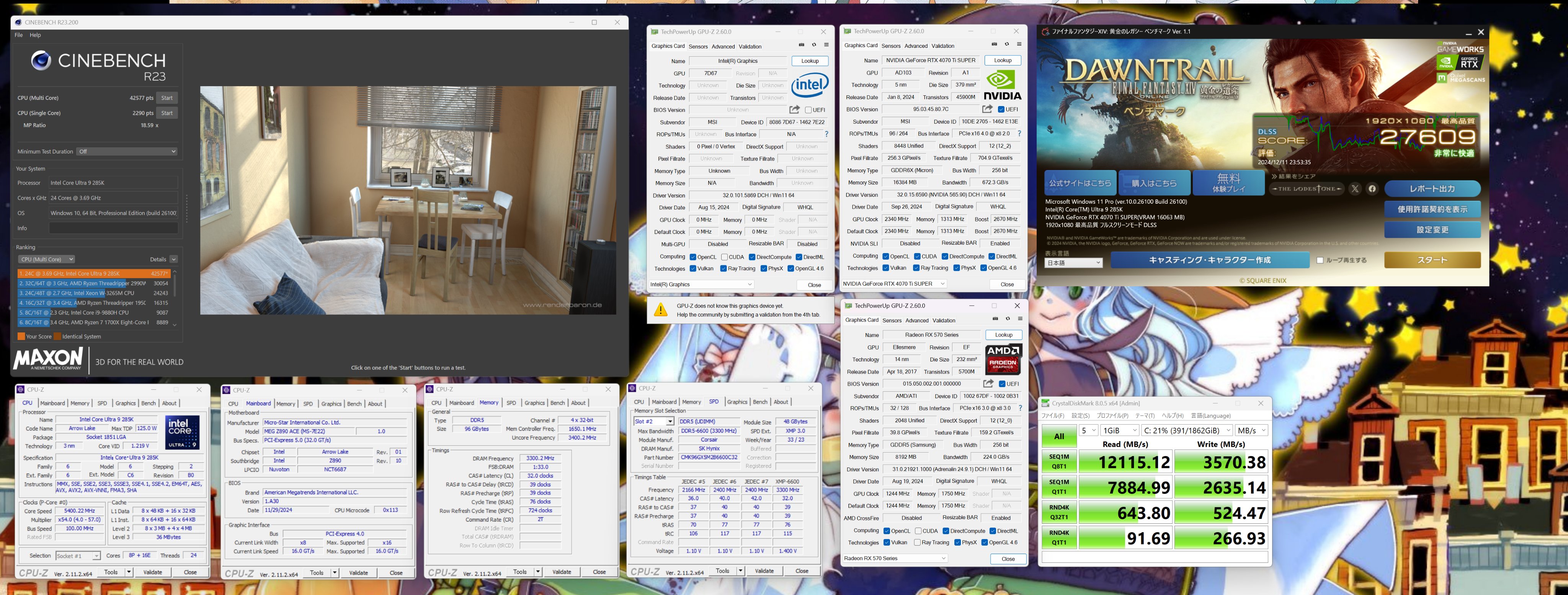Viewport: 1568px width, 595px height.
Task: Click SEQ1M Q8T1 test button in CrystalDiskMark
Action: click(x=1059, y=462)
